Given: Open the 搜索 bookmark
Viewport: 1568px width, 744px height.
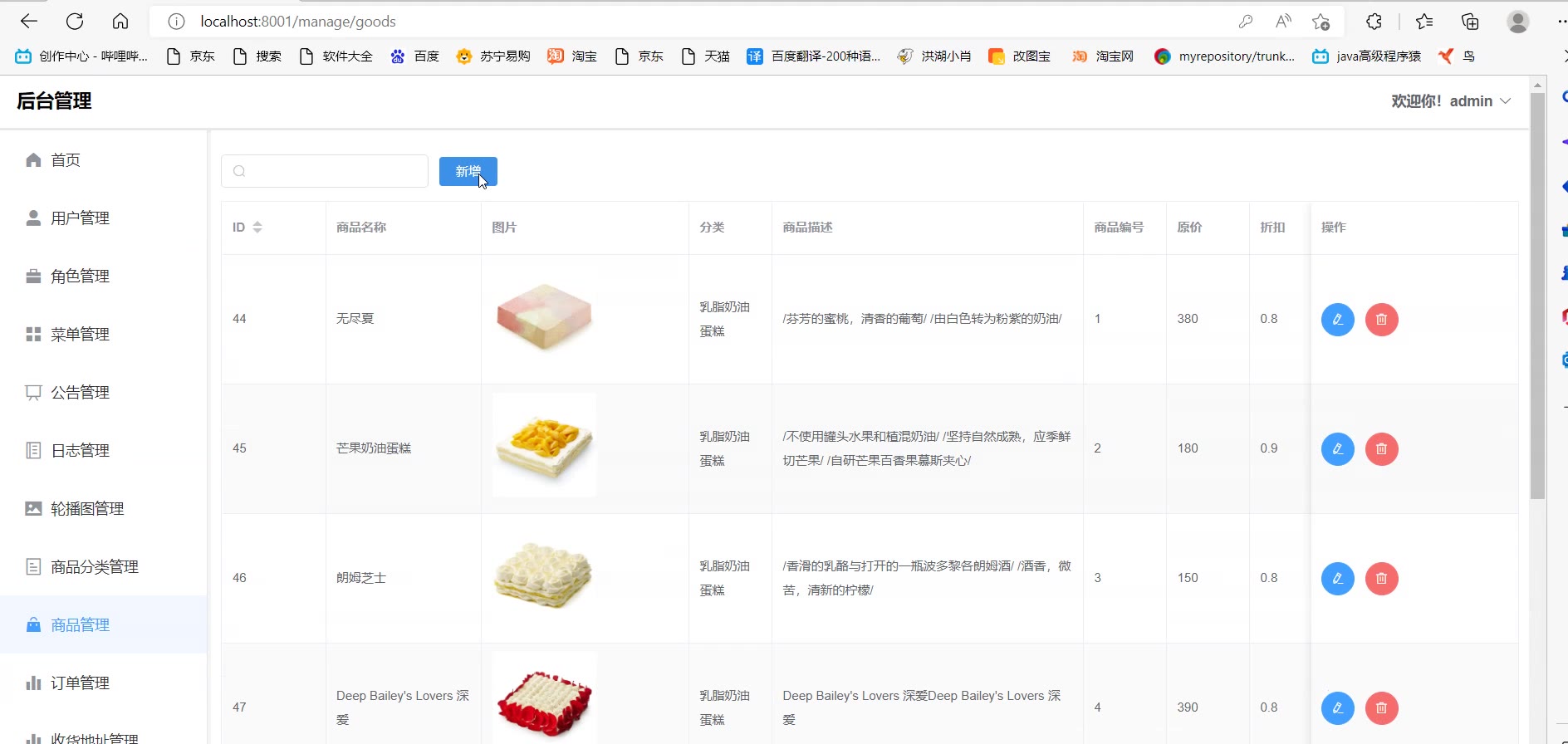Looking at the screenshot, I should point(257,56).
